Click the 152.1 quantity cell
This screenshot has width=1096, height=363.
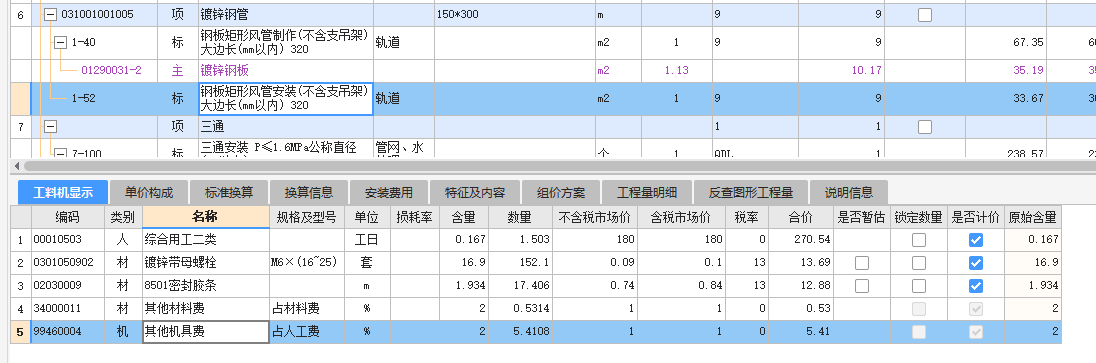[x=520, y=263]
